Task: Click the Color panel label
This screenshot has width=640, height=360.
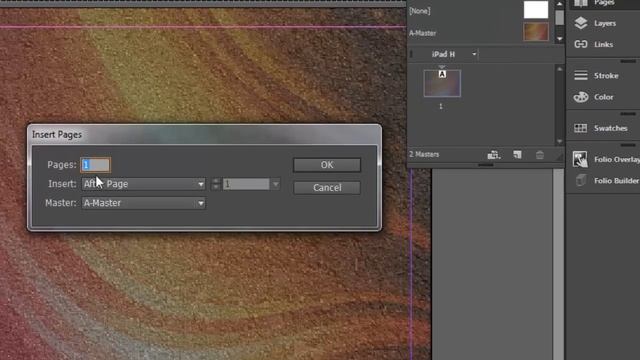Action: point(604,97)
